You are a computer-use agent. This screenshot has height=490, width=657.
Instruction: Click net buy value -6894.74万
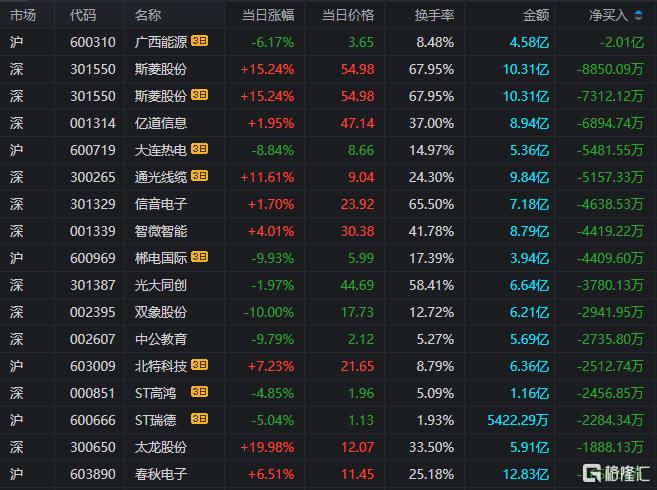click(610, 123)
